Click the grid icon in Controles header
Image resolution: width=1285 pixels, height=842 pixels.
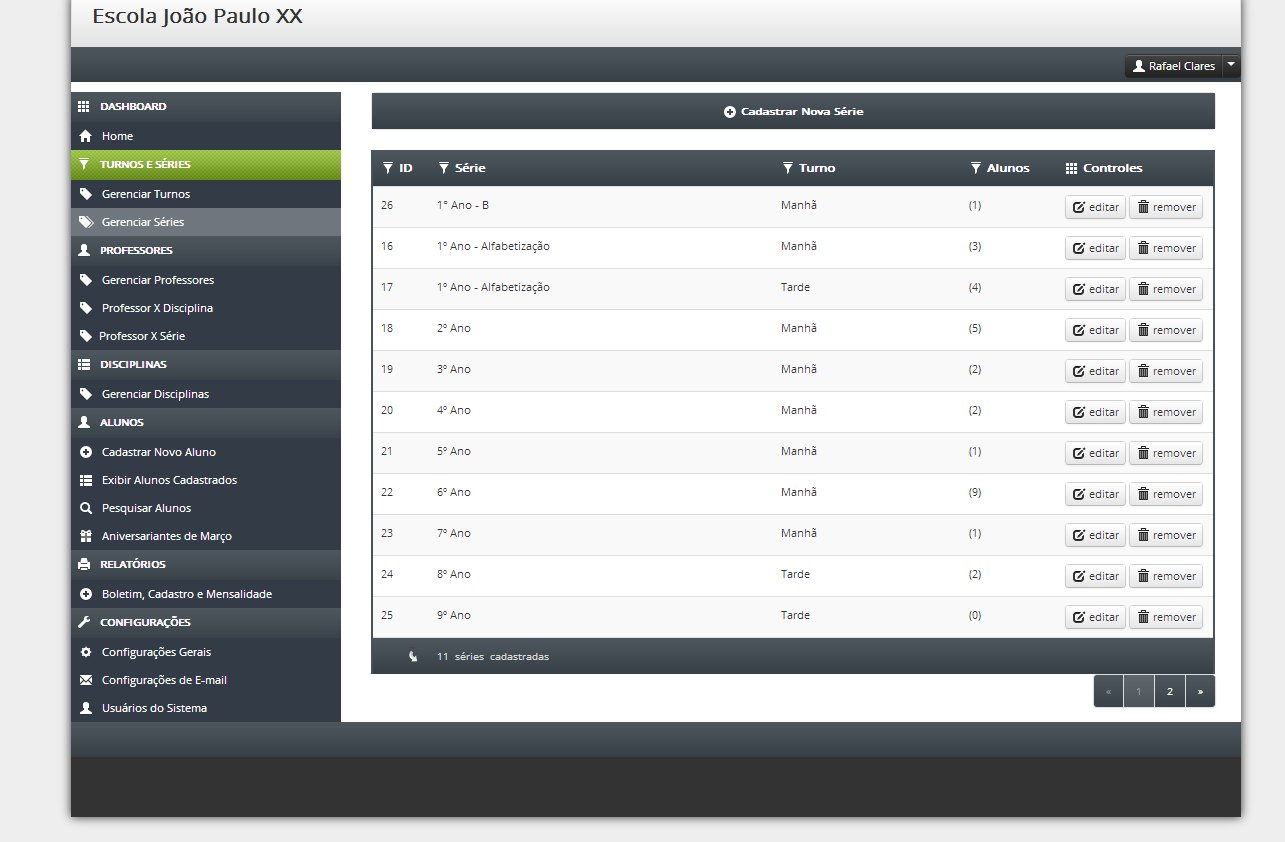click(x=1071, y=168)
